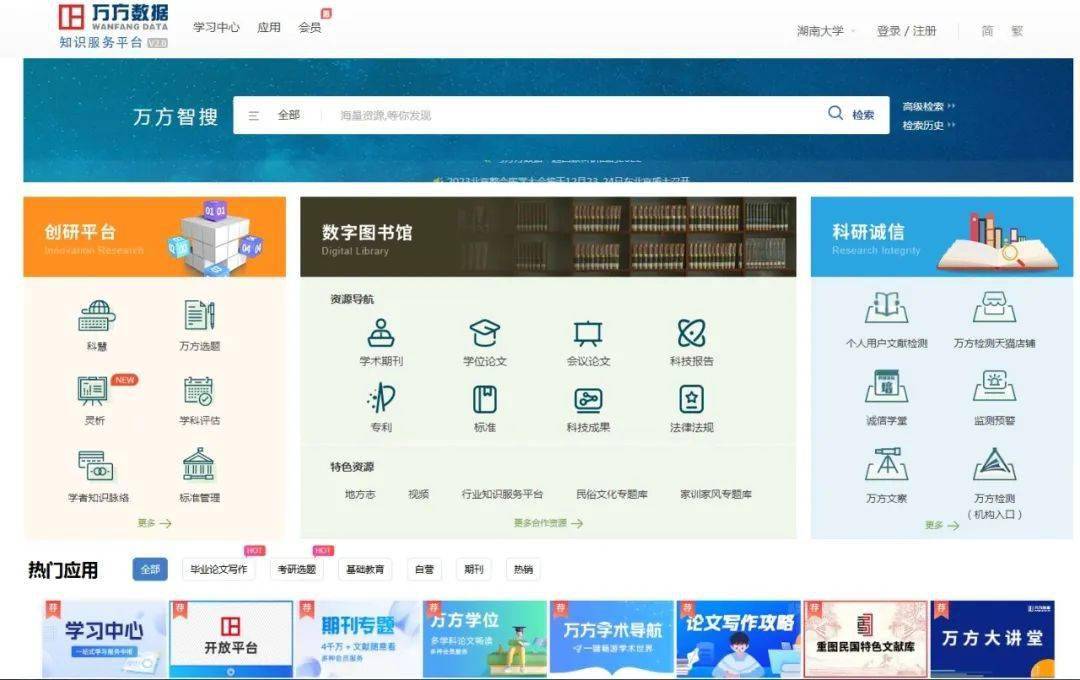Click the Wanfang Data logo

[x=114, y=26]
